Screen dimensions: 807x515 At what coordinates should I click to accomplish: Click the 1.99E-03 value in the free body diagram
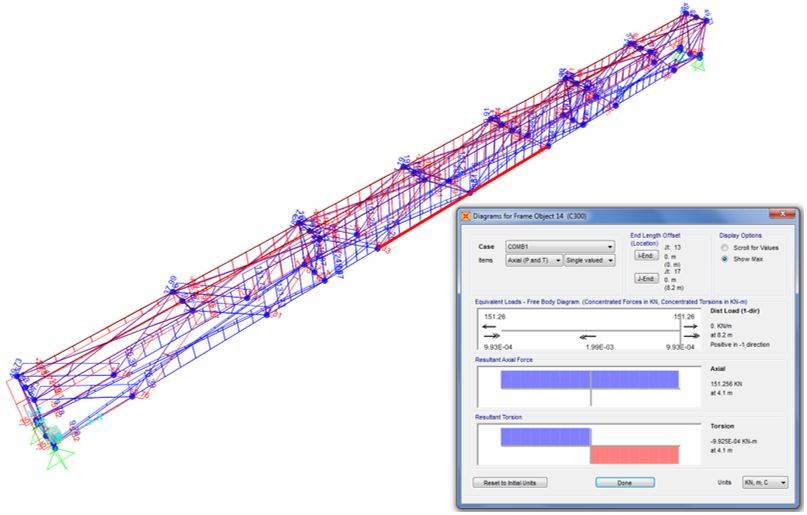(x=600, y=348)
